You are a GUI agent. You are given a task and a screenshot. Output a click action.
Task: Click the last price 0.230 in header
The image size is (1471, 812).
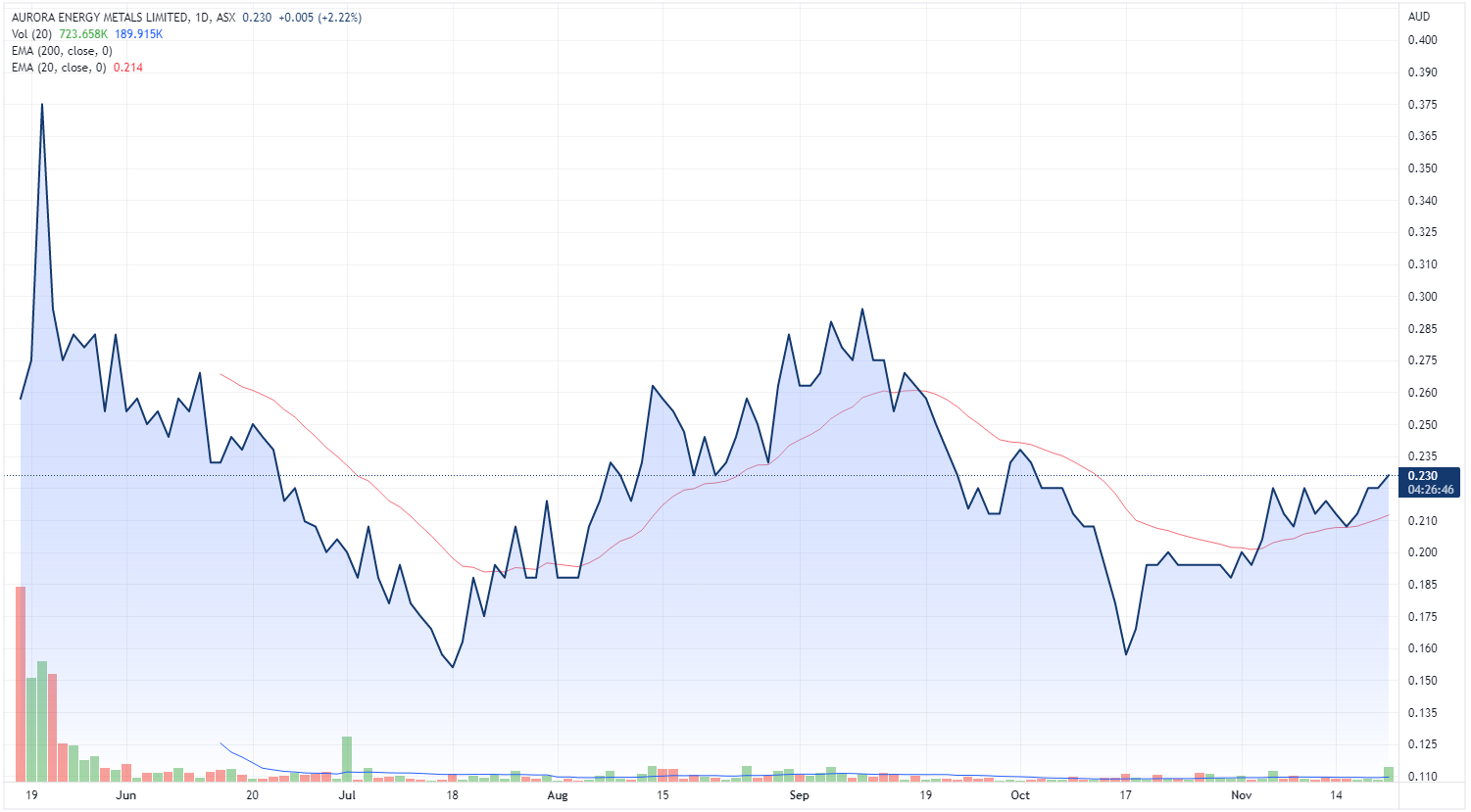click(257, 18)
